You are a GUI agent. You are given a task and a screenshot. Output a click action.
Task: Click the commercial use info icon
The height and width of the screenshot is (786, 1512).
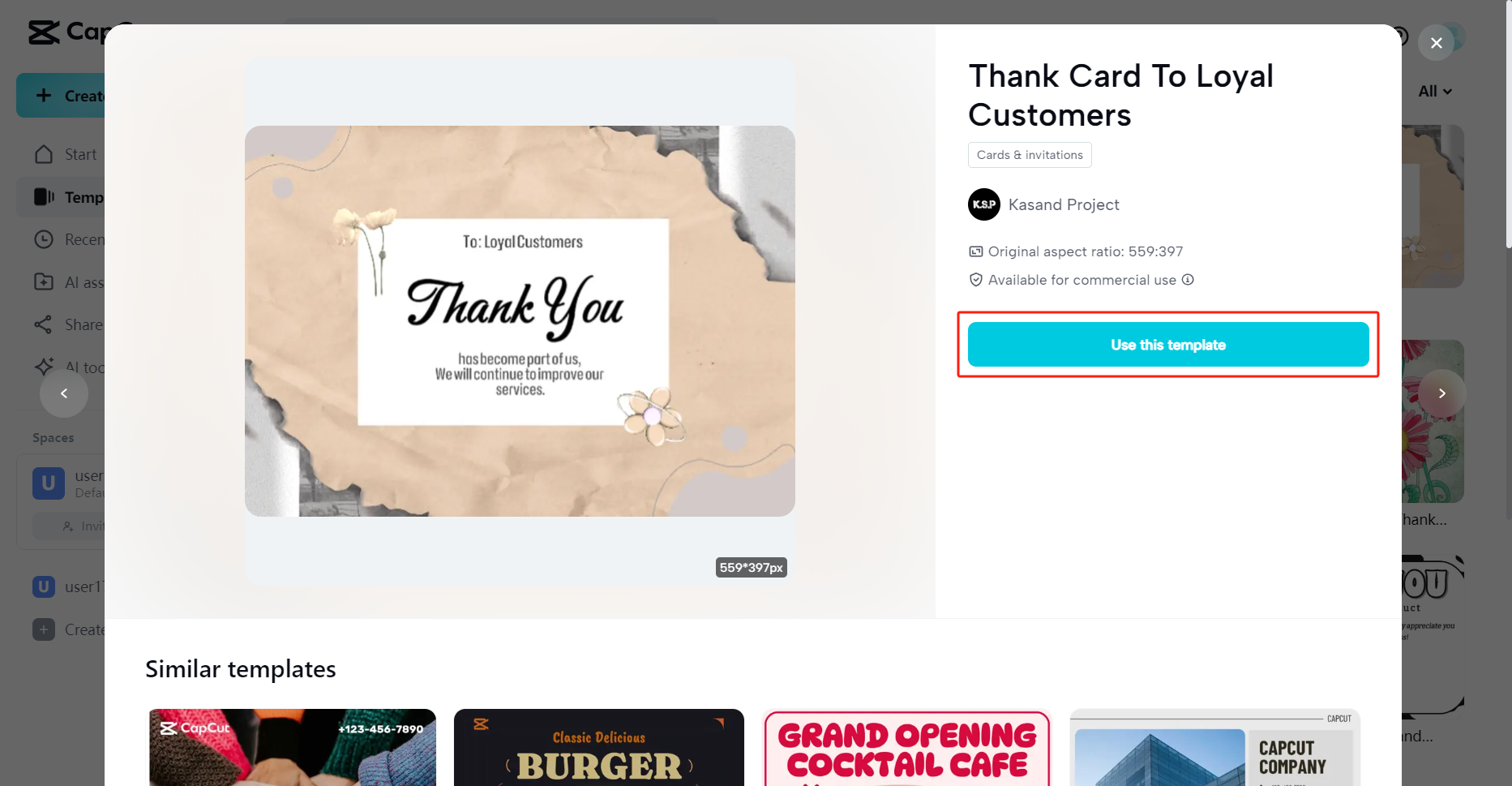(1188, 280)
